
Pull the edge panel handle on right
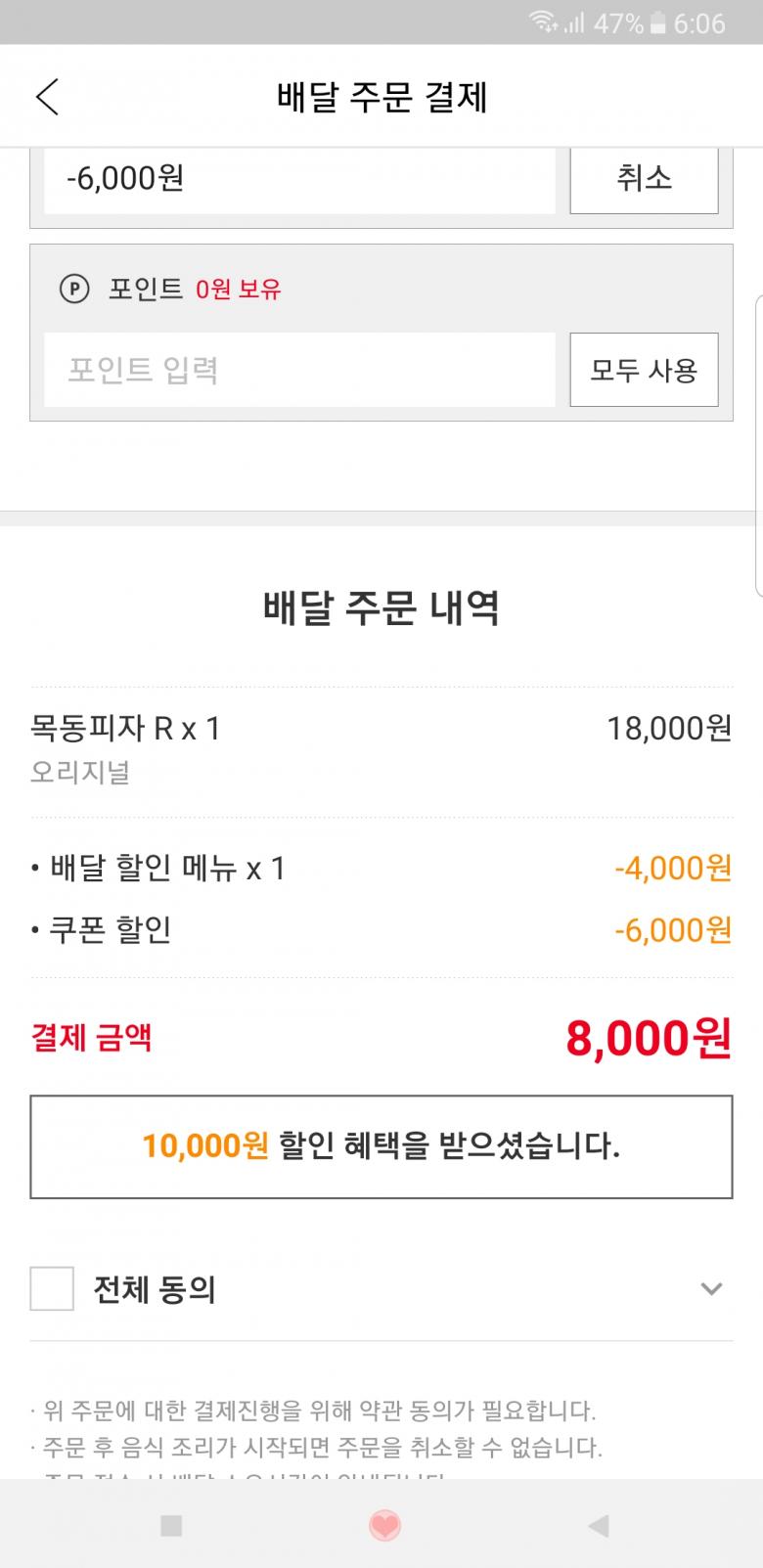758,445
